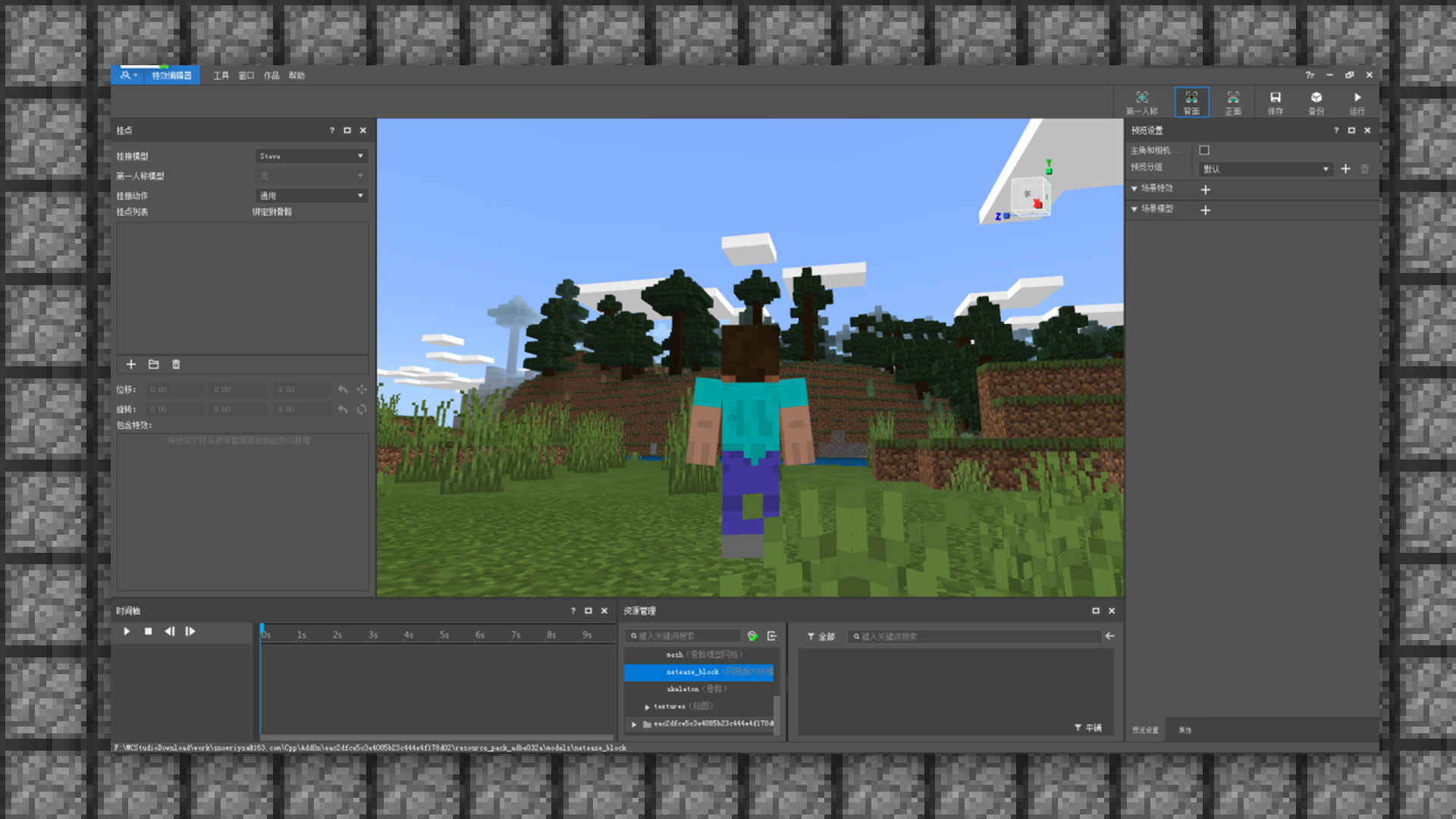This screenshot has height=819, width=1456.
Task: Click the timeline horizontal scrollbar
Action: (x=437, y=736)
